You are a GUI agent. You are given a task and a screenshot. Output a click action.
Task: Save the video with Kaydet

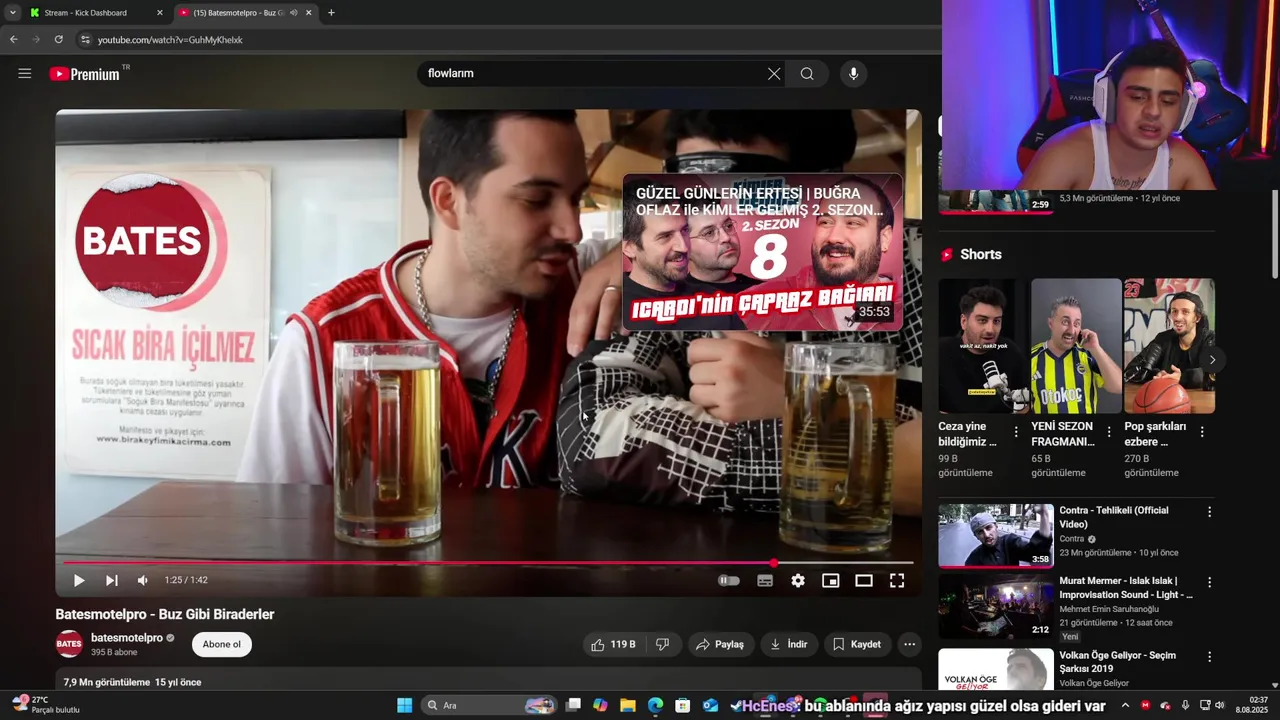coord(857,644)
